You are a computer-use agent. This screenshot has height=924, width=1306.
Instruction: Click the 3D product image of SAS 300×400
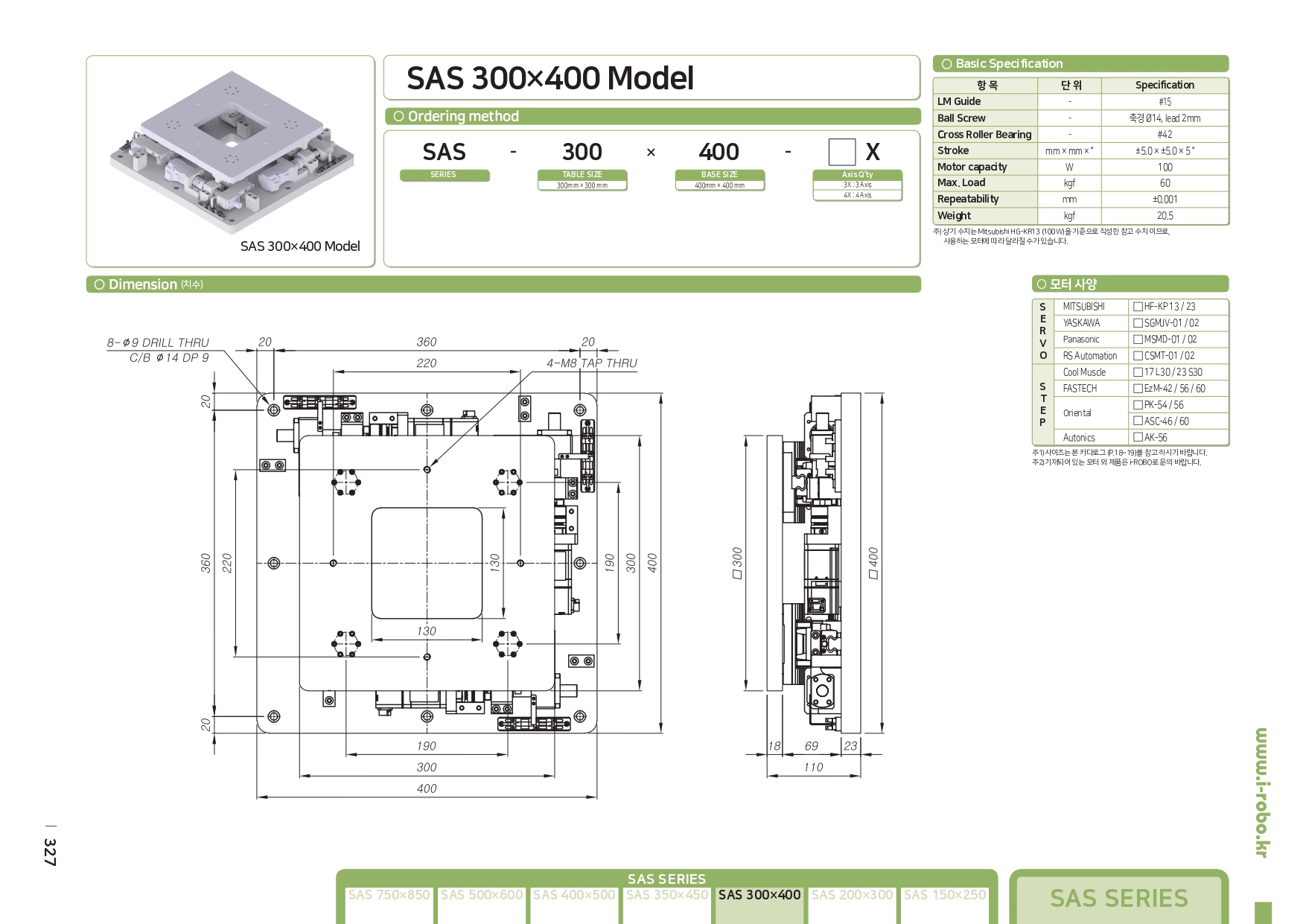pos(231,151)
